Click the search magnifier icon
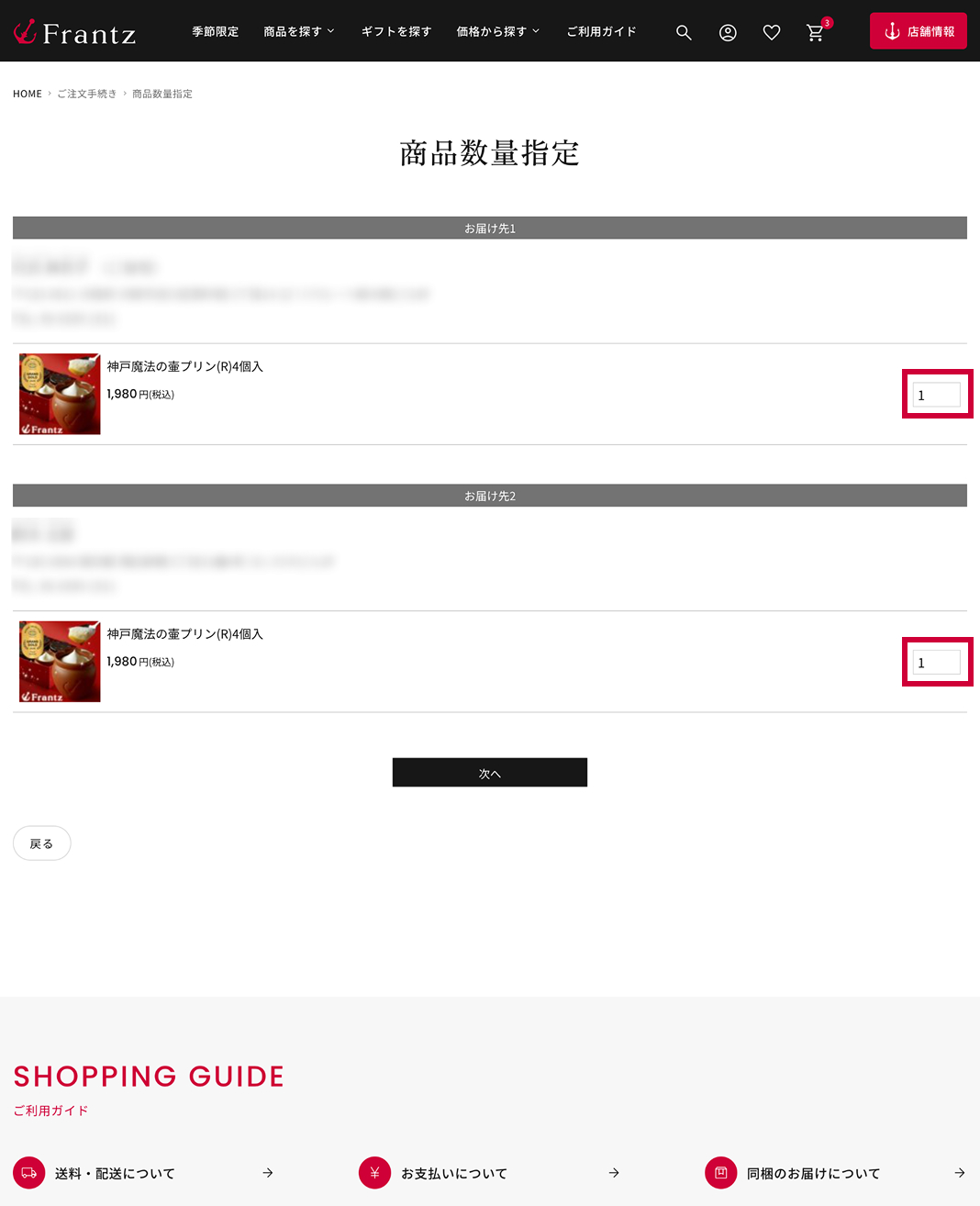This screenshot has width=980, height=1206. pyautogui.click(x=684, y=33)
